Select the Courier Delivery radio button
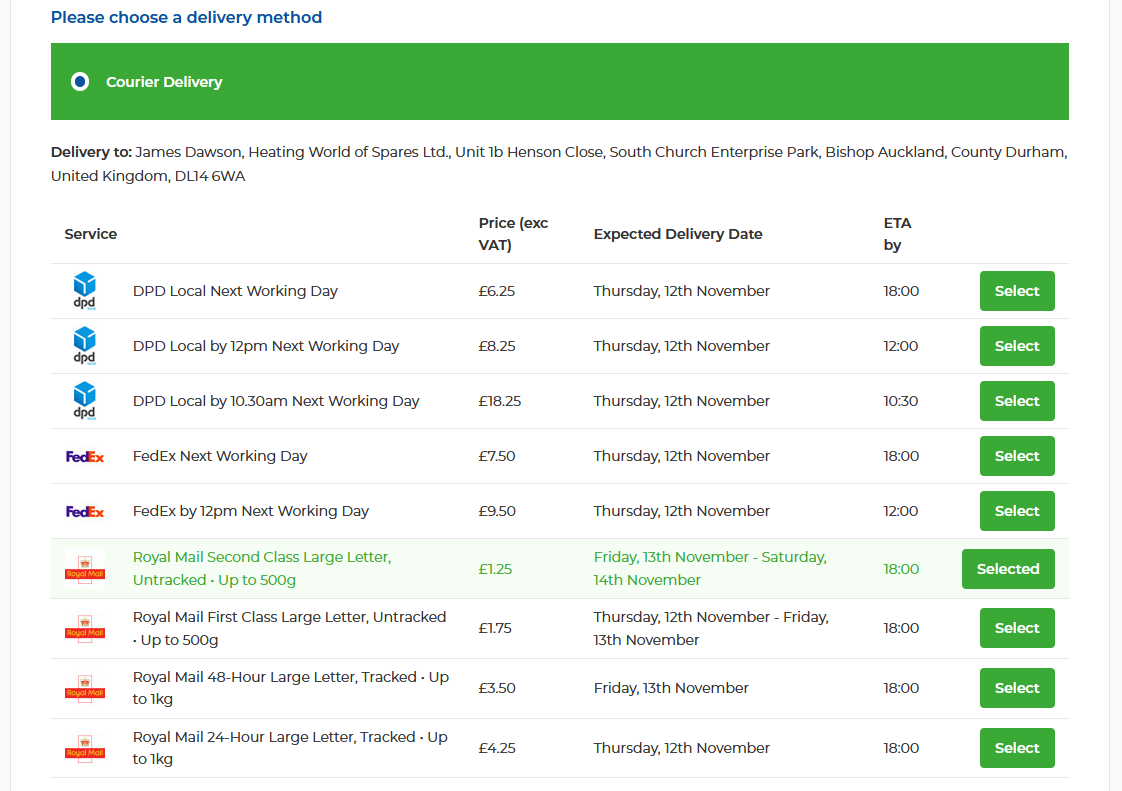This screenshot has height=791, width=1122. pos(80,82)
